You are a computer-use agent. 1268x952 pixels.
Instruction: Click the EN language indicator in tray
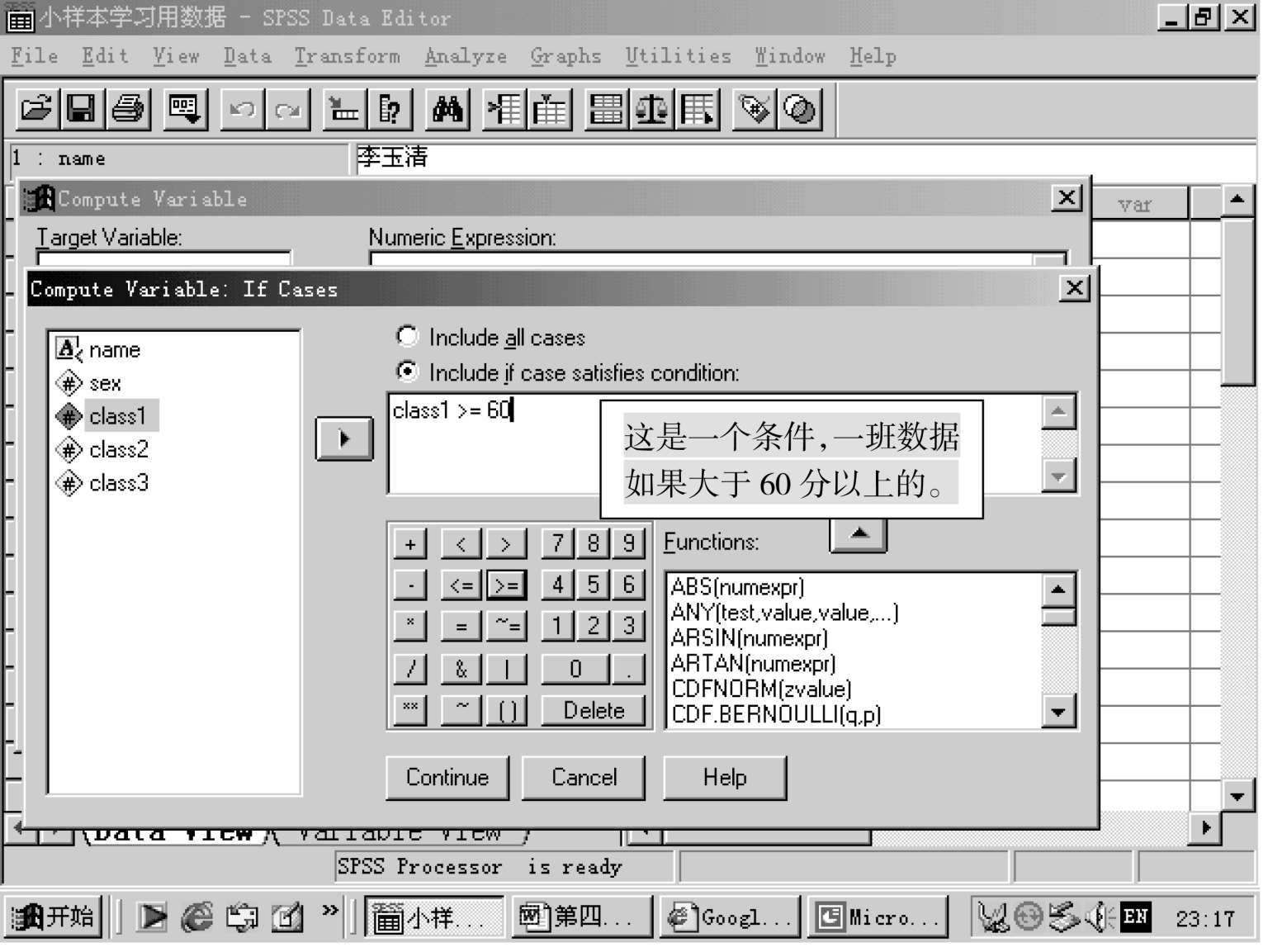[1136, 916]
